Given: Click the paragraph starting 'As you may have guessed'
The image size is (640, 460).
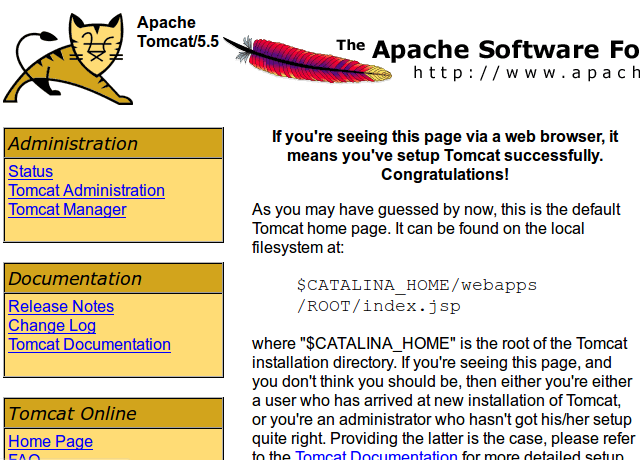Looking at the screenshot, I should tap(436, 229).
